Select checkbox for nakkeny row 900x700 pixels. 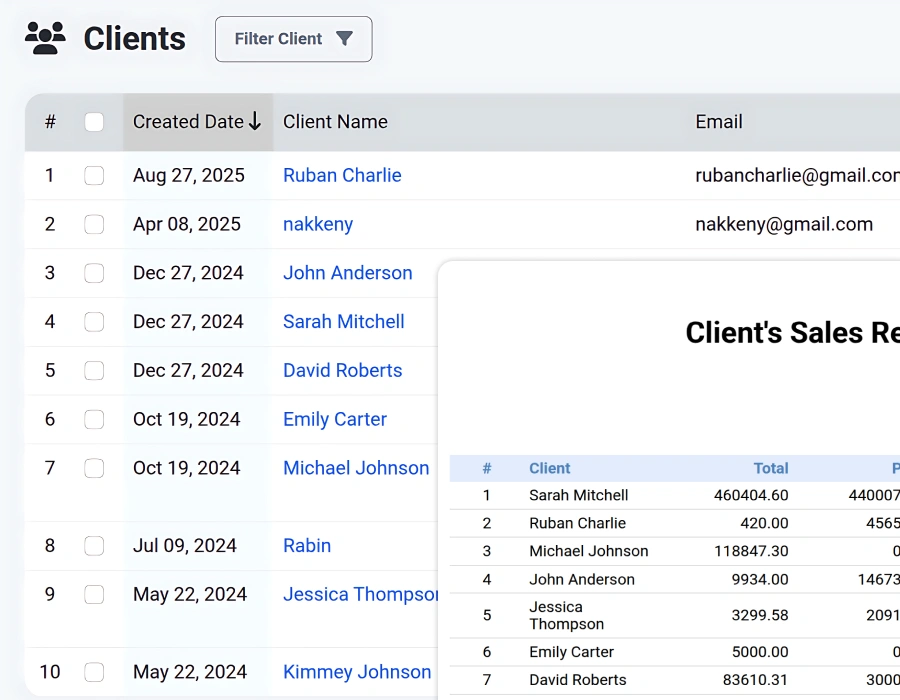(x=94, y=225)
